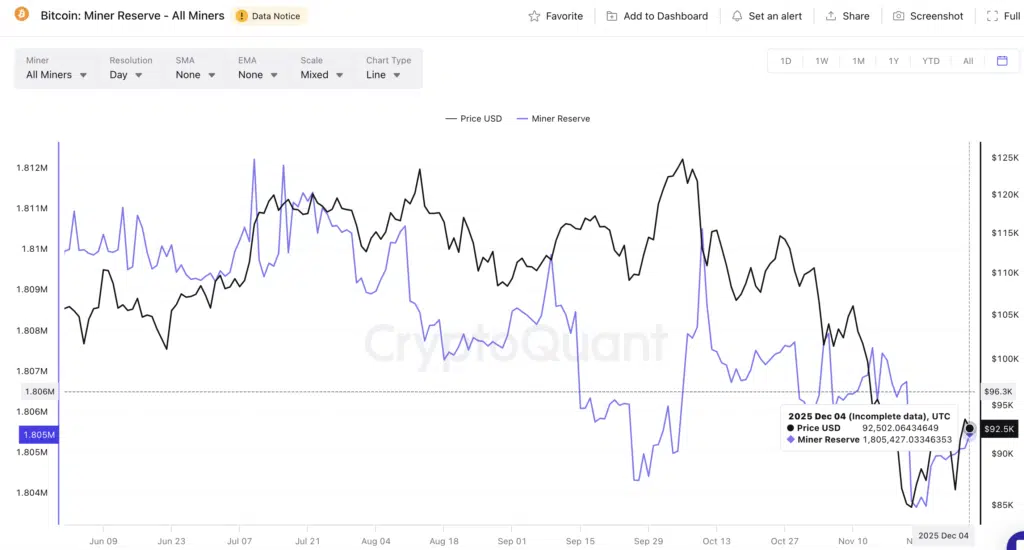Open the calendar date picker icon
The height and width of the screenshot is (550, 1024).
click(x=1002, y=61)
